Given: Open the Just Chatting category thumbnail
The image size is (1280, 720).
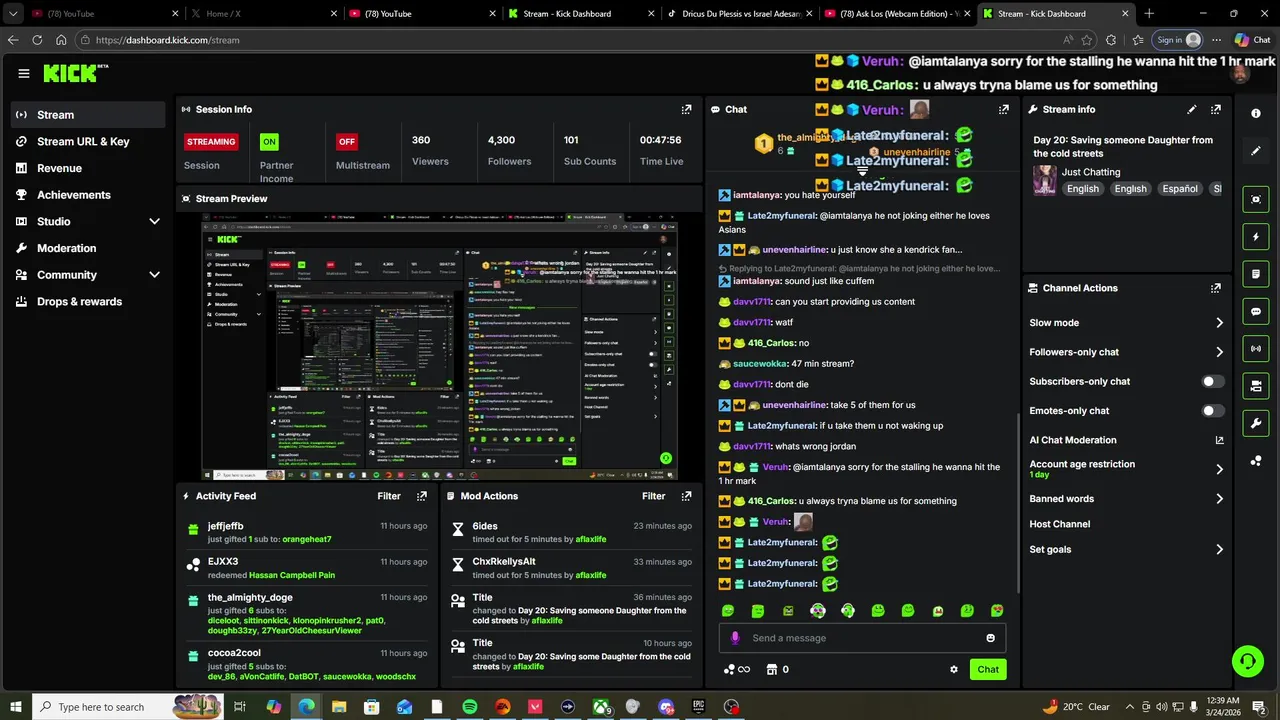Looking at the screenshot, I should pos(1045,180).
